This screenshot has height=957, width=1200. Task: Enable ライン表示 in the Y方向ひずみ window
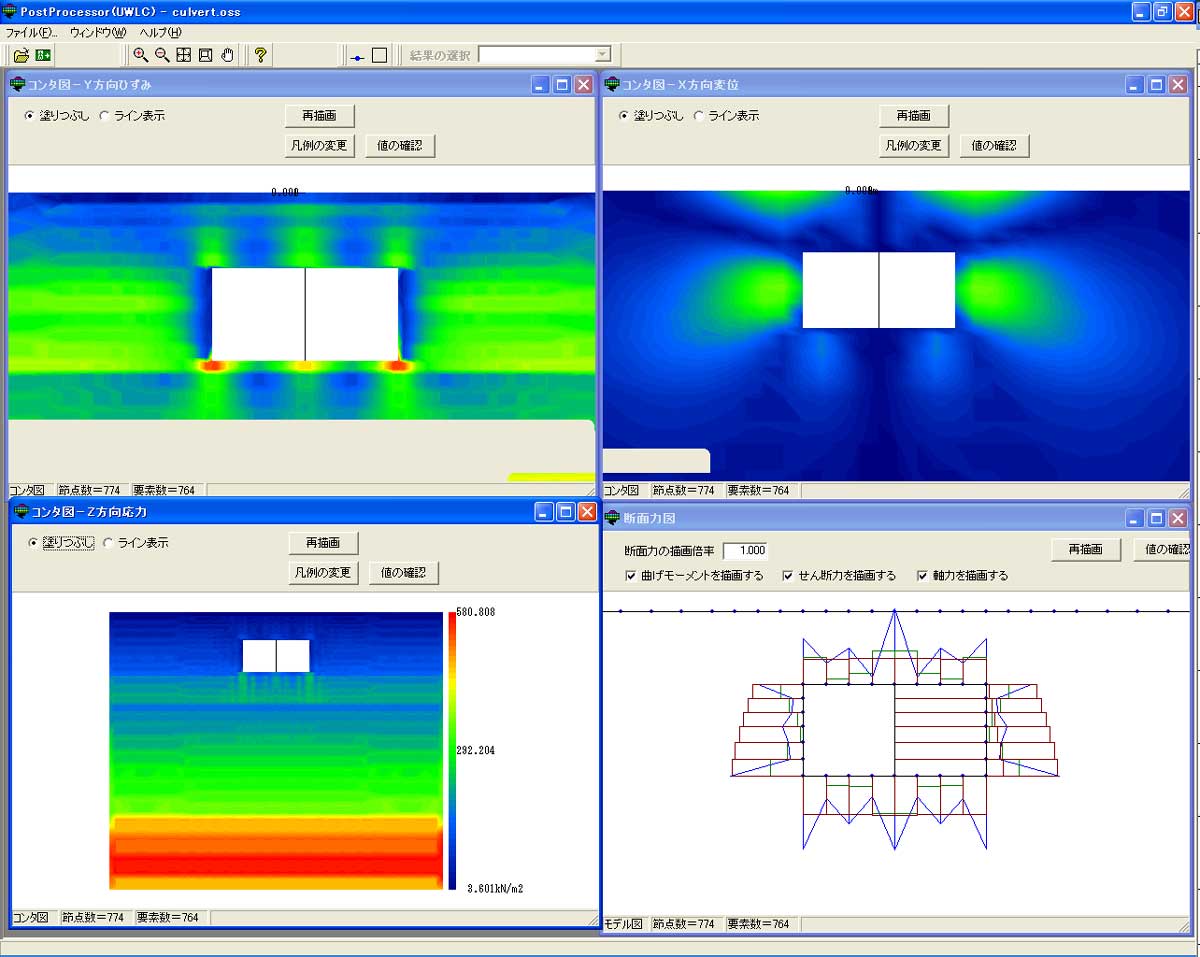[x=105, y=116]
